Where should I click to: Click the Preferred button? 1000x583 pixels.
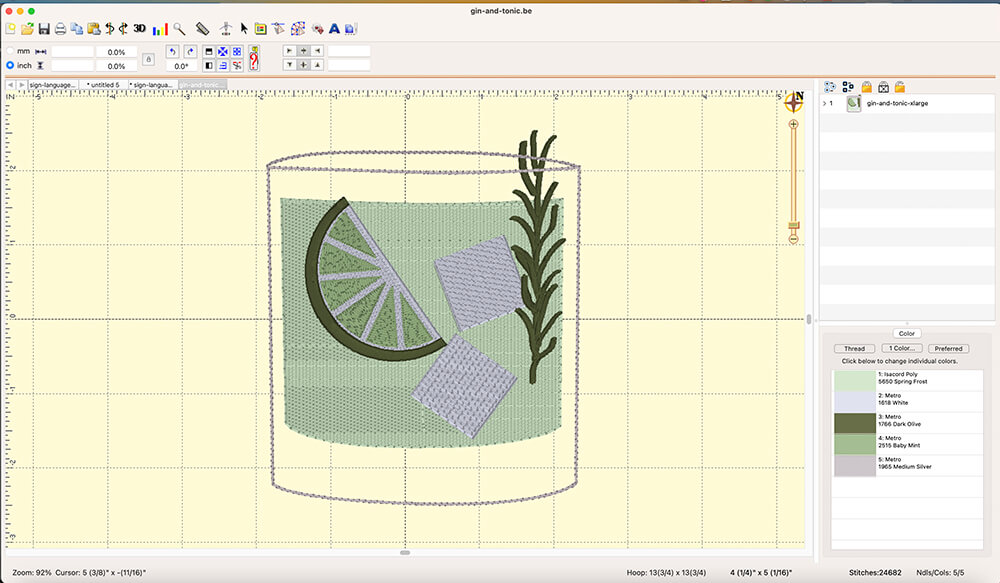[x=948, y=348]
